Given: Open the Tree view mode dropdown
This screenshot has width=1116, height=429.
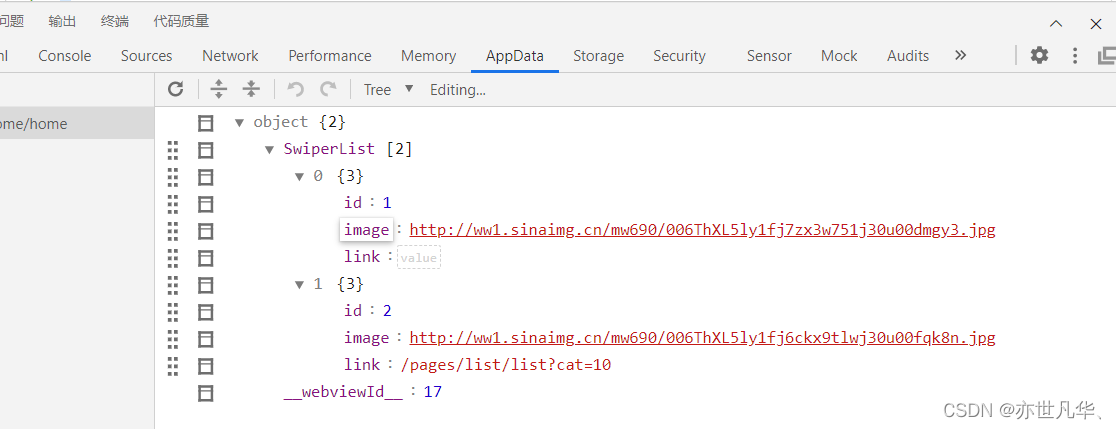Looking at the screenshot, I should point(388,90).
